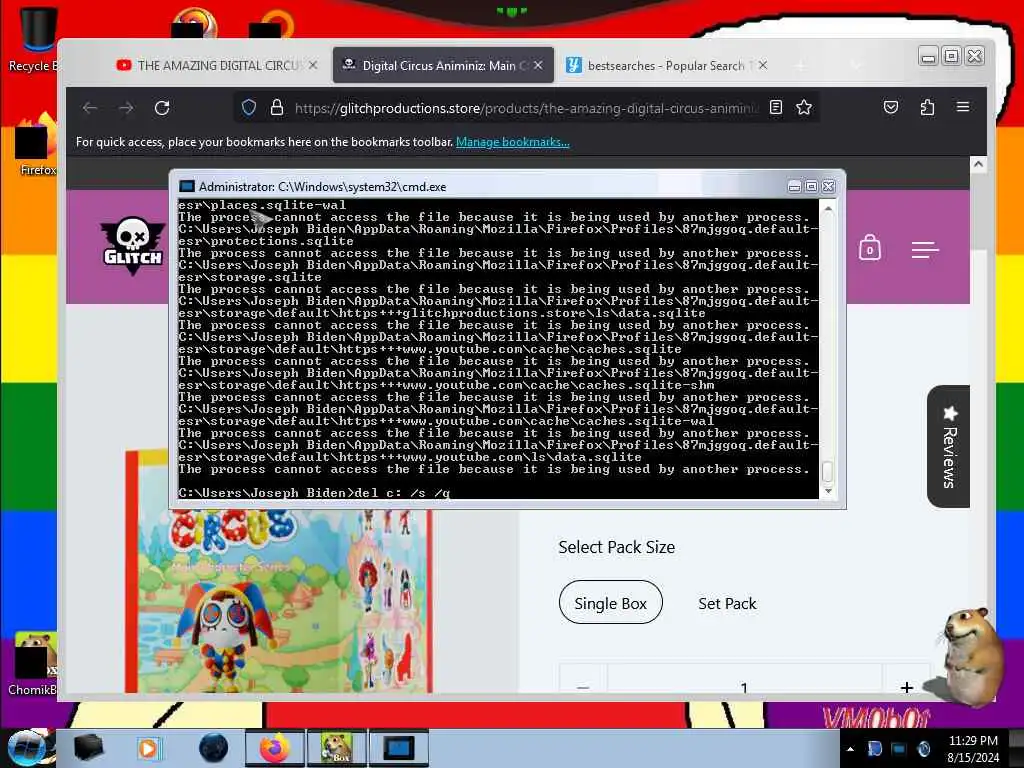Open the dark globe taskbar icon

click(213, 748)
